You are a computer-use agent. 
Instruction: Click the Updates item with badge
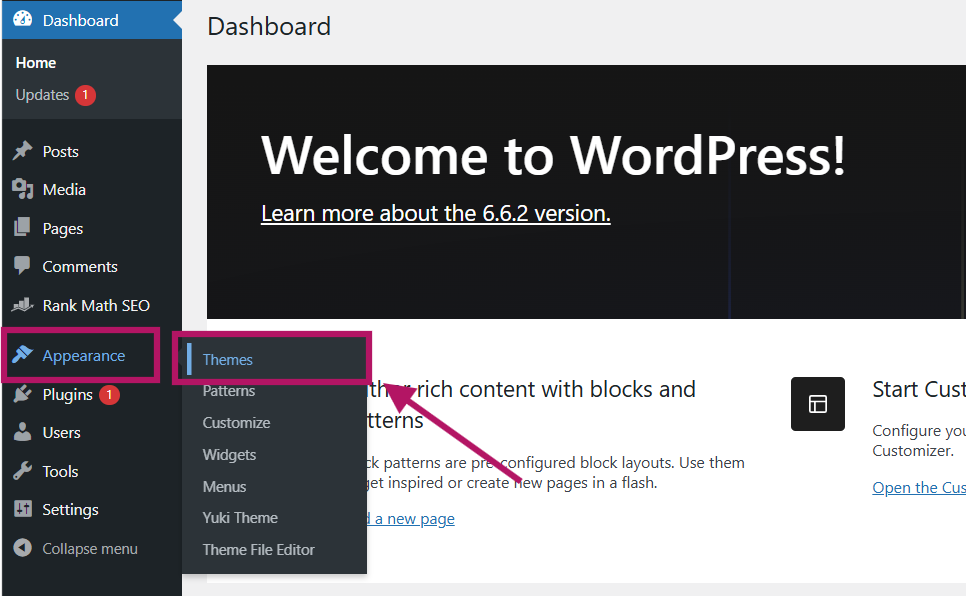pyautogui.click(x=55, y=95)
